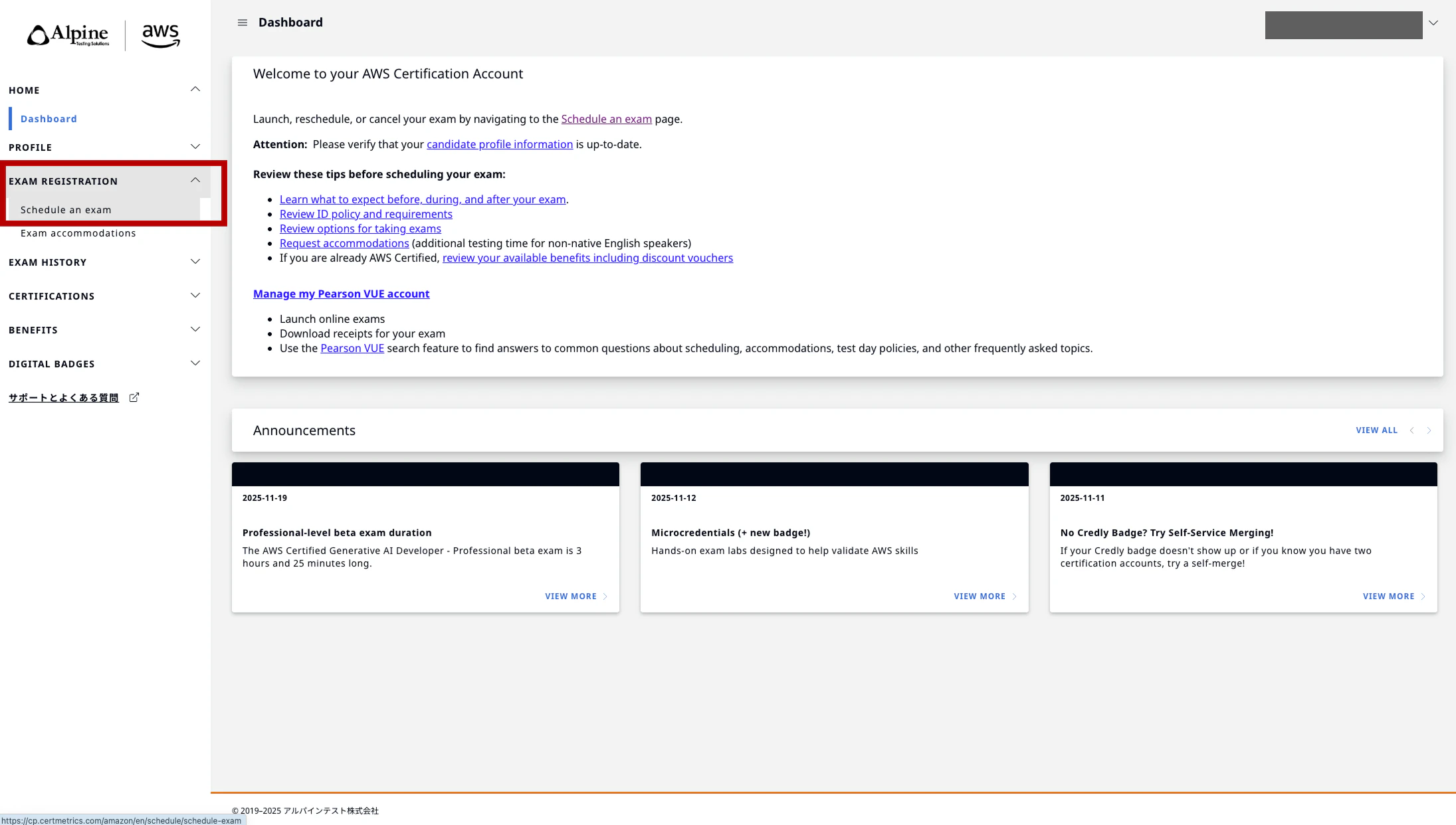Open the candidate profile information link
1456x825 pixels.
tap(500, 144)
